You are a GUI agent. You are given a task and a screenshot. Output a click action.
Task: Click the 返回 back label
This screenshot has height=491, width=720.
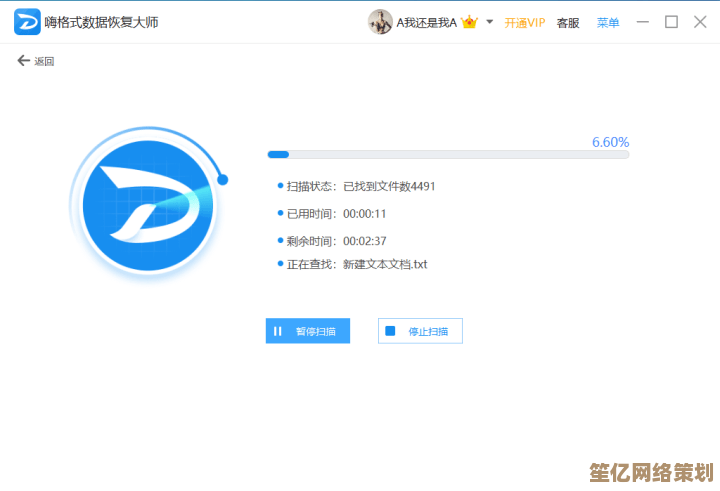(x=44, y=62)
